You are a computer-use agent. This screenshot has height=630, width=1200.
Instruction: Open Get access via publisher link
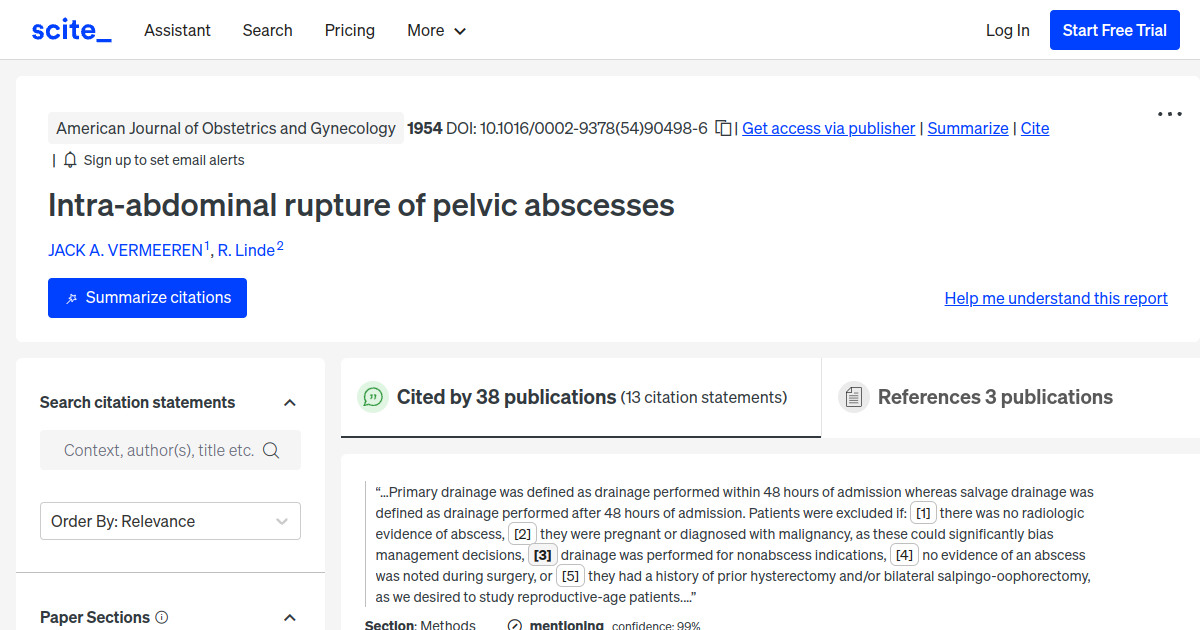click(828, 128)
